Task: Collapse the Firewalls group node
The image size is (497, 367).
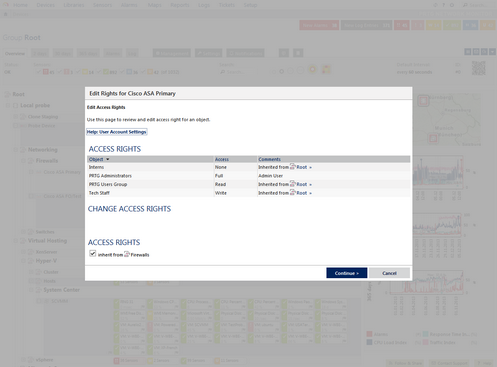Action: tap(23, 161)
